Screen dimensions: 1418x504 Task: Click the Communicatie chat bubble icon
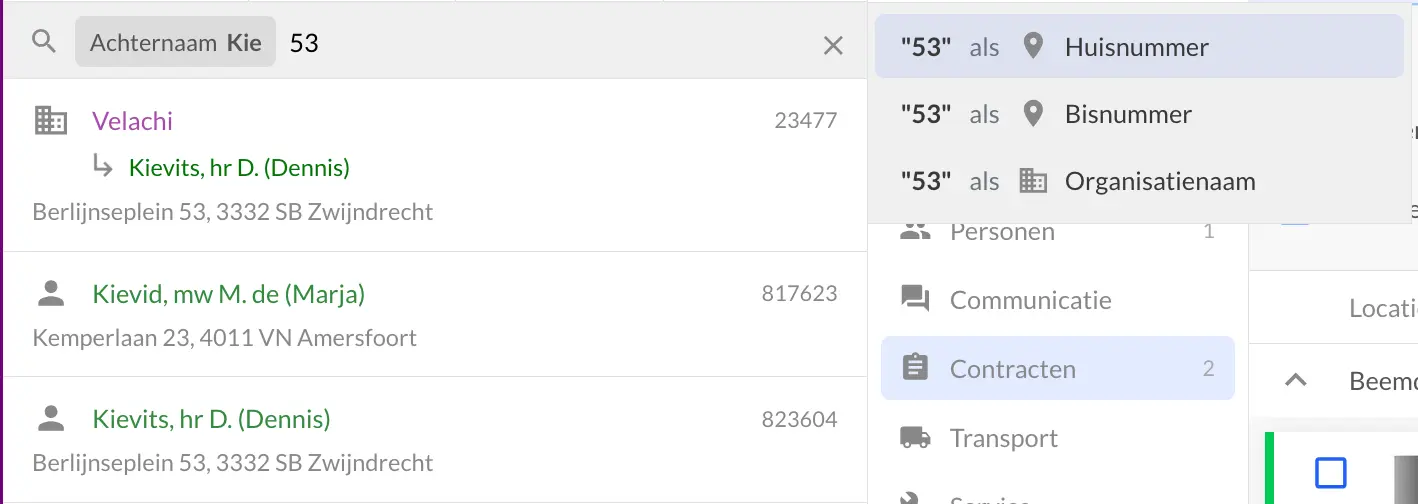point(914,300)
